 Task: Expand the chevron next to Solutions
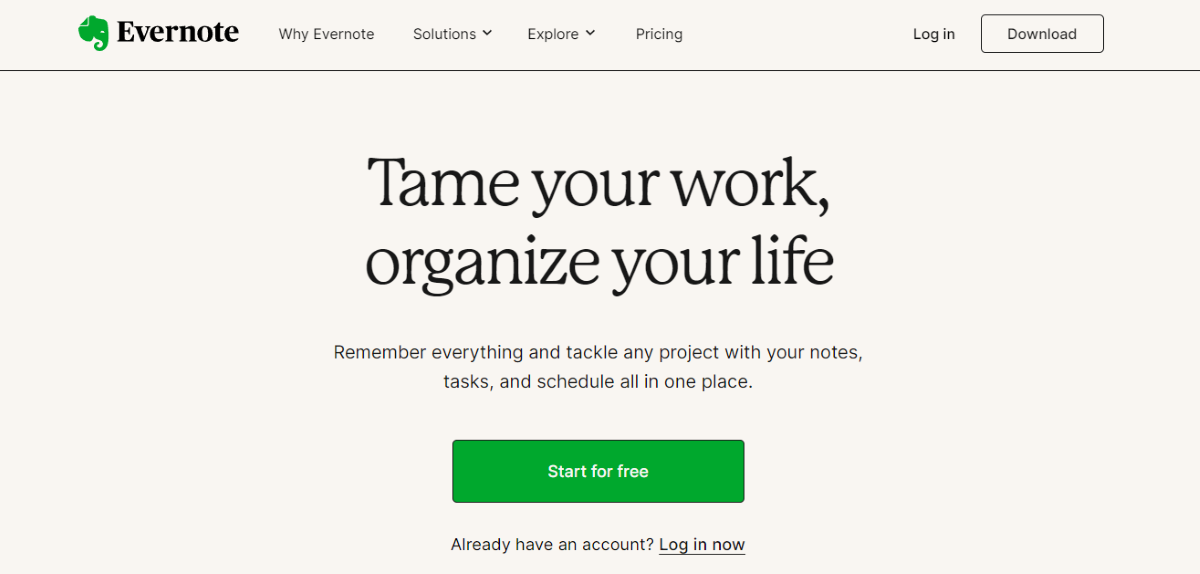tap(487, 33)
